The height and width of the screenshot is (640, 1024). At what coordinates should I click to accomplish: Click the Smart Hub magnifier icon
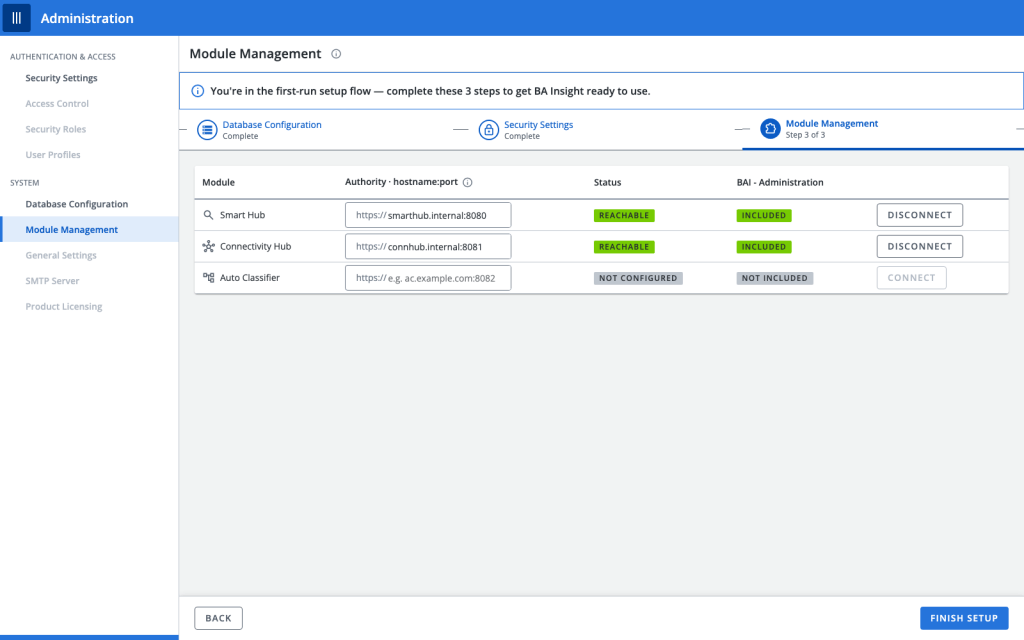208,215
